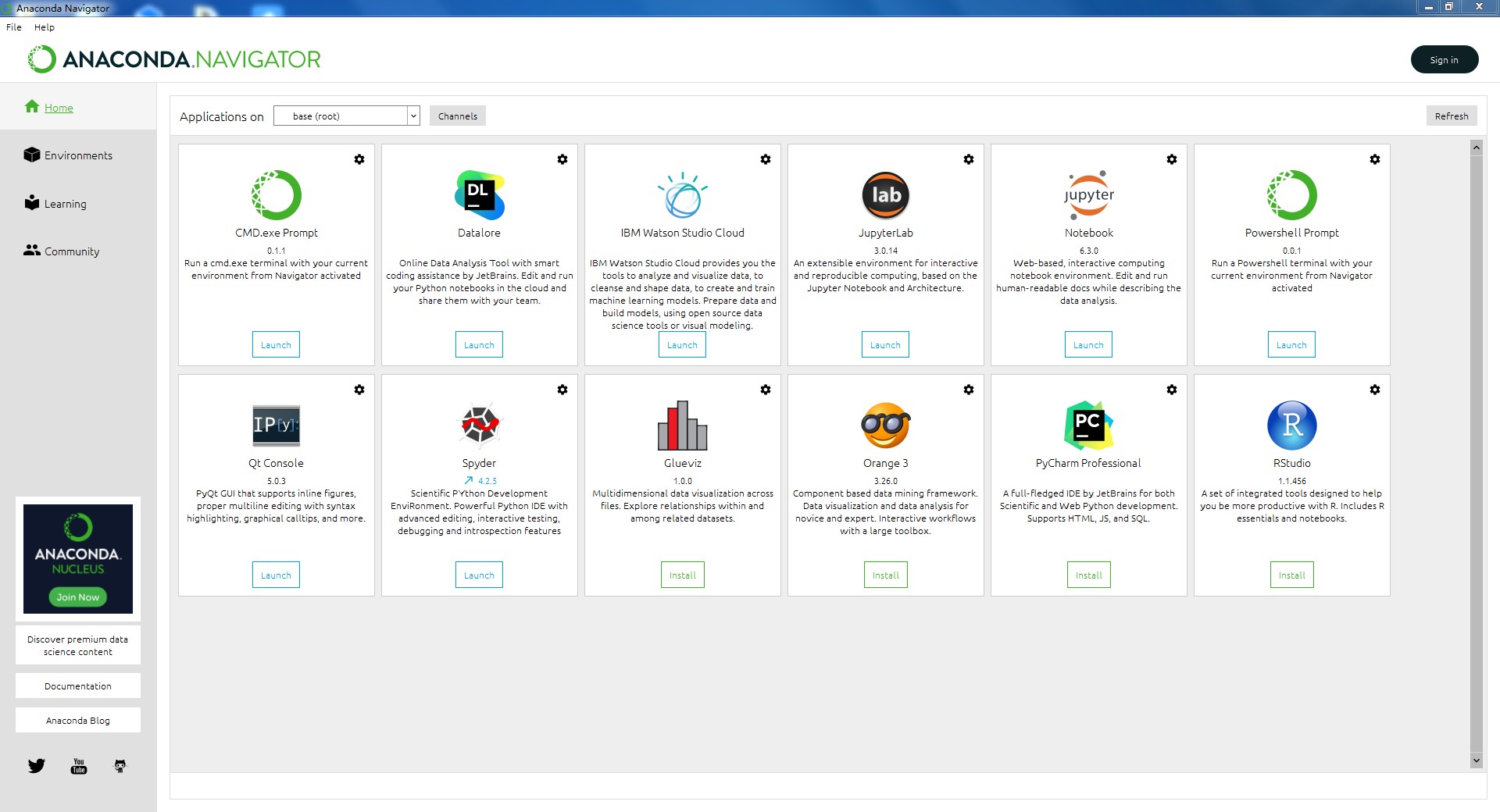1500x812 pixels.
Task: Open Powershell Prompt gear options
Action: [x=1375, y=159]
